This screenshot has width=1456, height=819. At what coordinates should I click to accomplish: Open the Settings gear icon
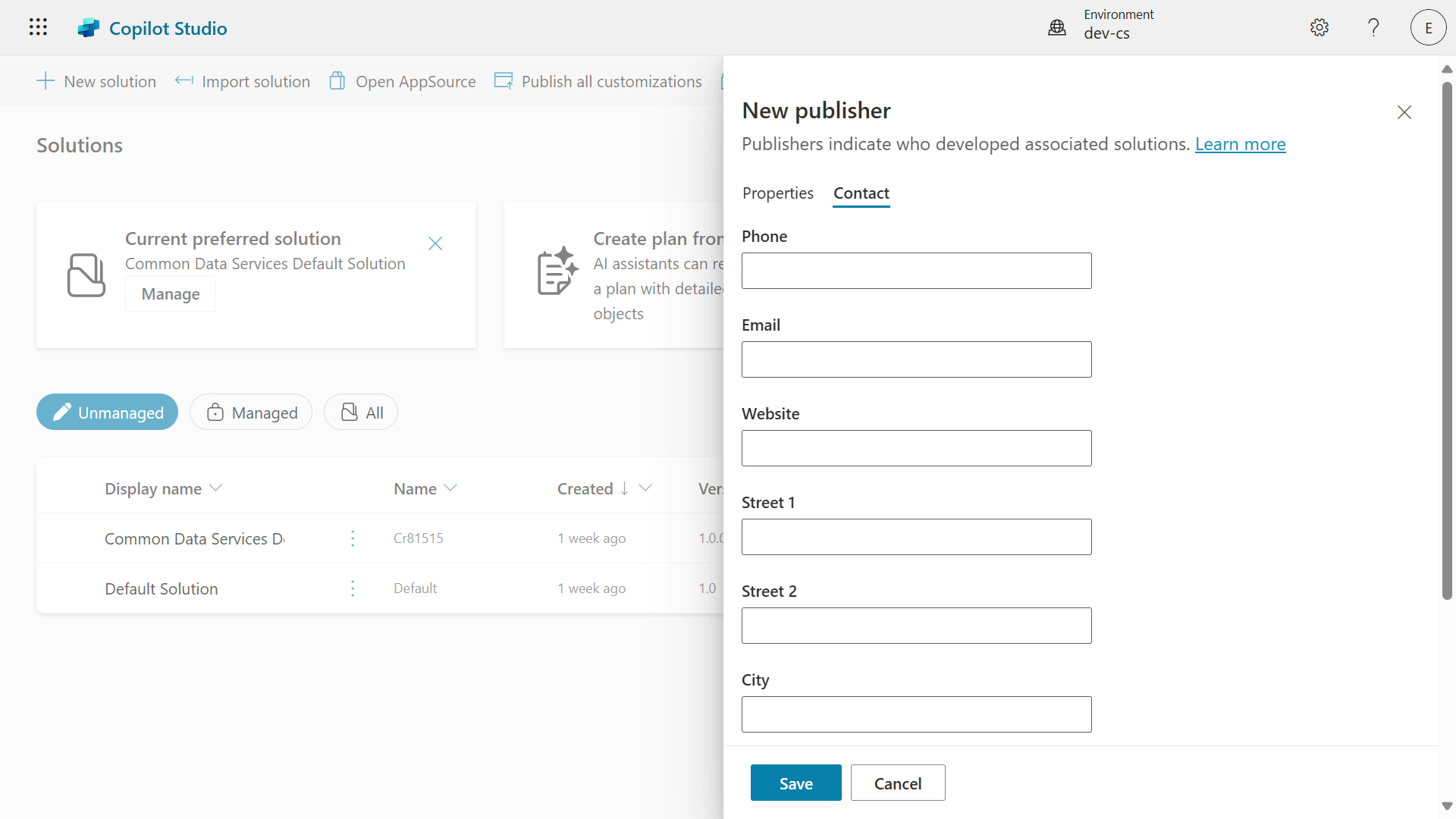pyautogui.click(x=1319, y=28)
